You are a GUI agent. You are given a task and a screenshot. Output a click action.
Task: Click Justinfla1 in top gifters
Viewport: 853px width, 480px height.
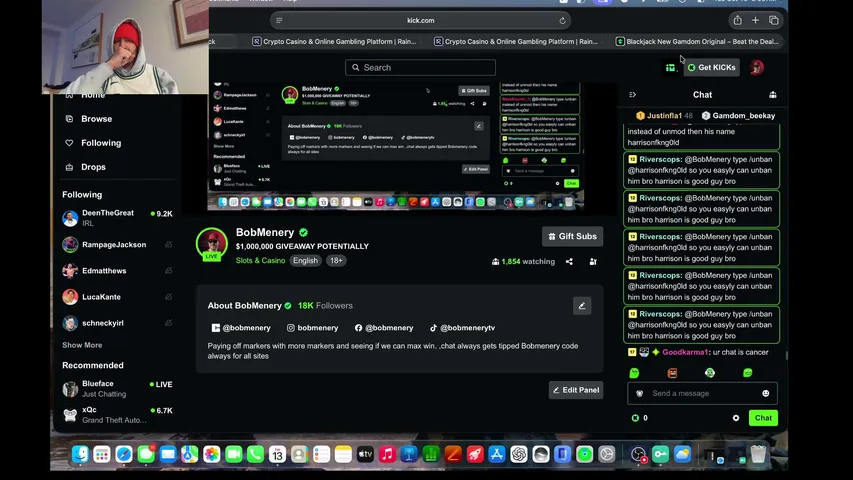tap(664, 115)
